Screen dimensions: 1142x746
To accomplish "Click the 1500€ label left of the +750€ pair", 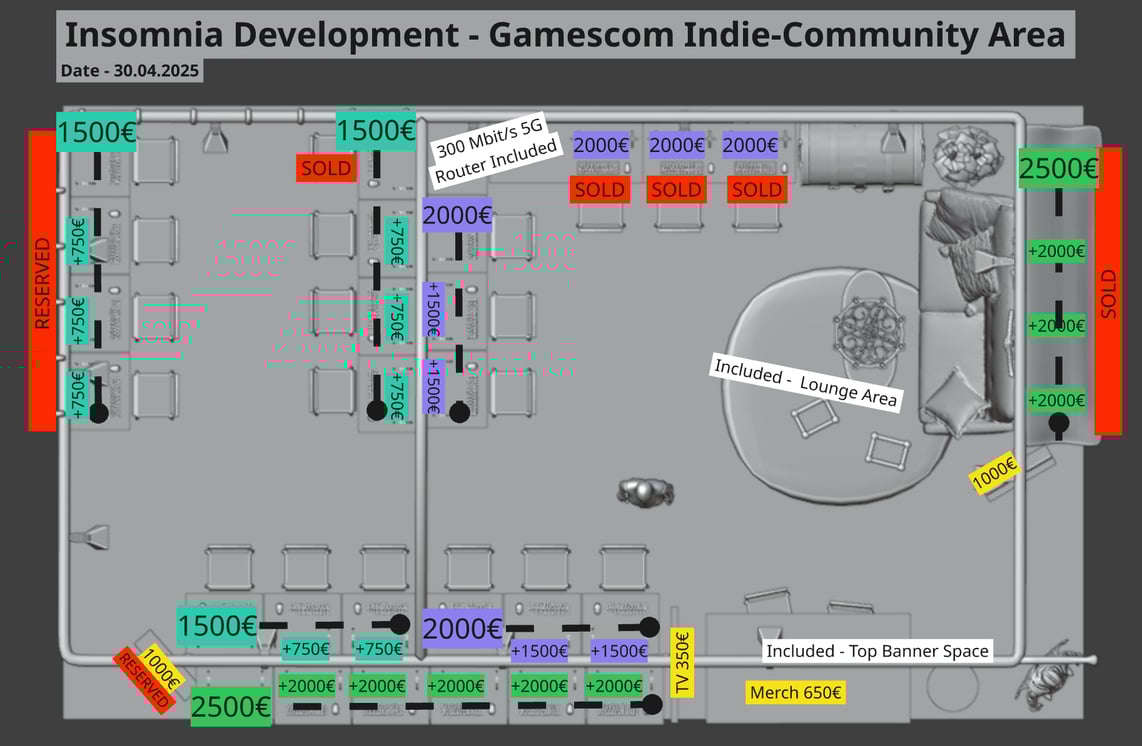I will pyautogui.click(x=217, y=626).
